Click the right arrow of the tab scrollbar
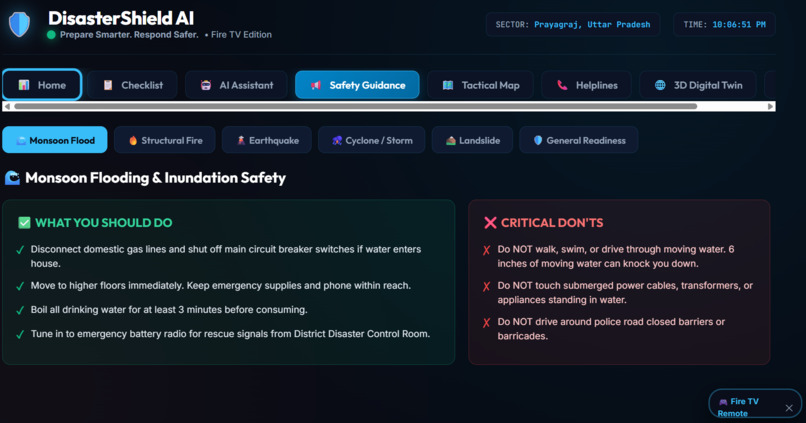 (771, 106)
